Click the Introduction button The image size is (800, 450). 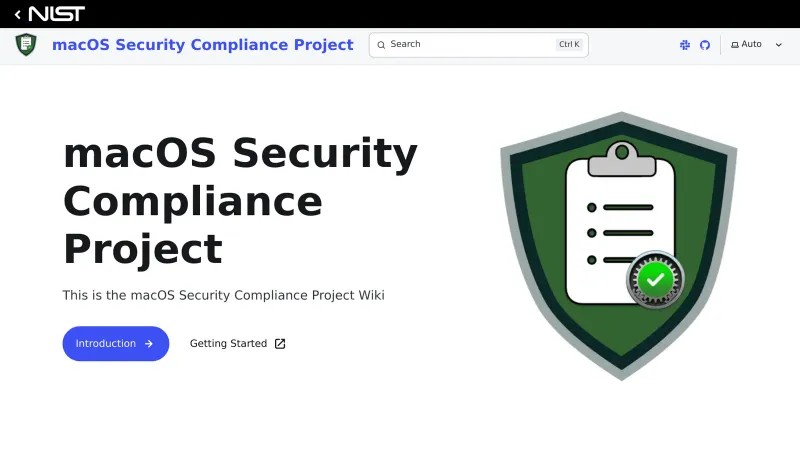click(115, 344)
